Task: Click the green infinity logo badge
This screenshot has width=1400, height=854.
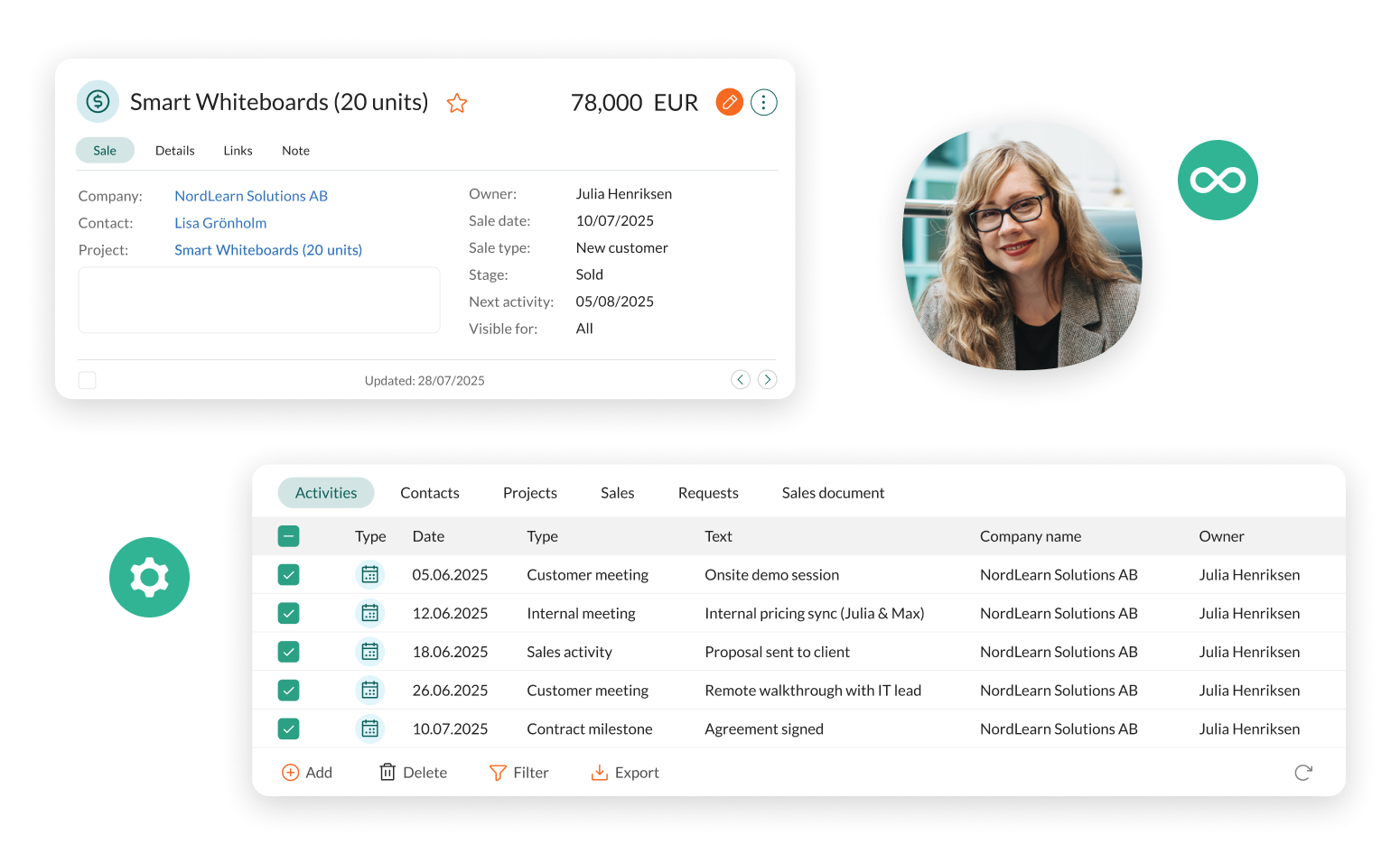Action: pyautogui.click(x=1218, y=180)
